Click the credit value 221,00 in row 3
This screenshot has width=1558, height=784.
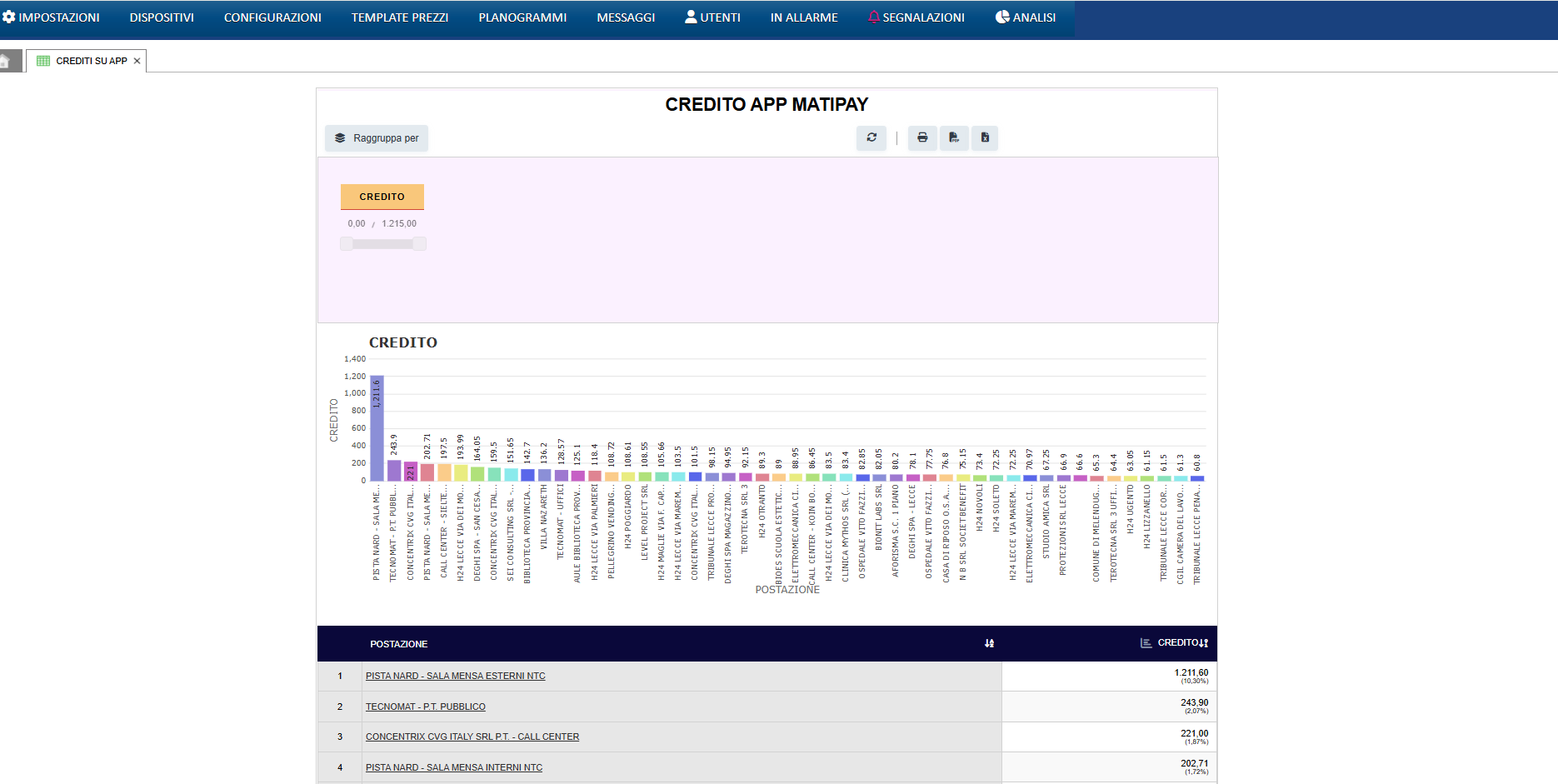pyautogui.click(x=1195, y=733)
